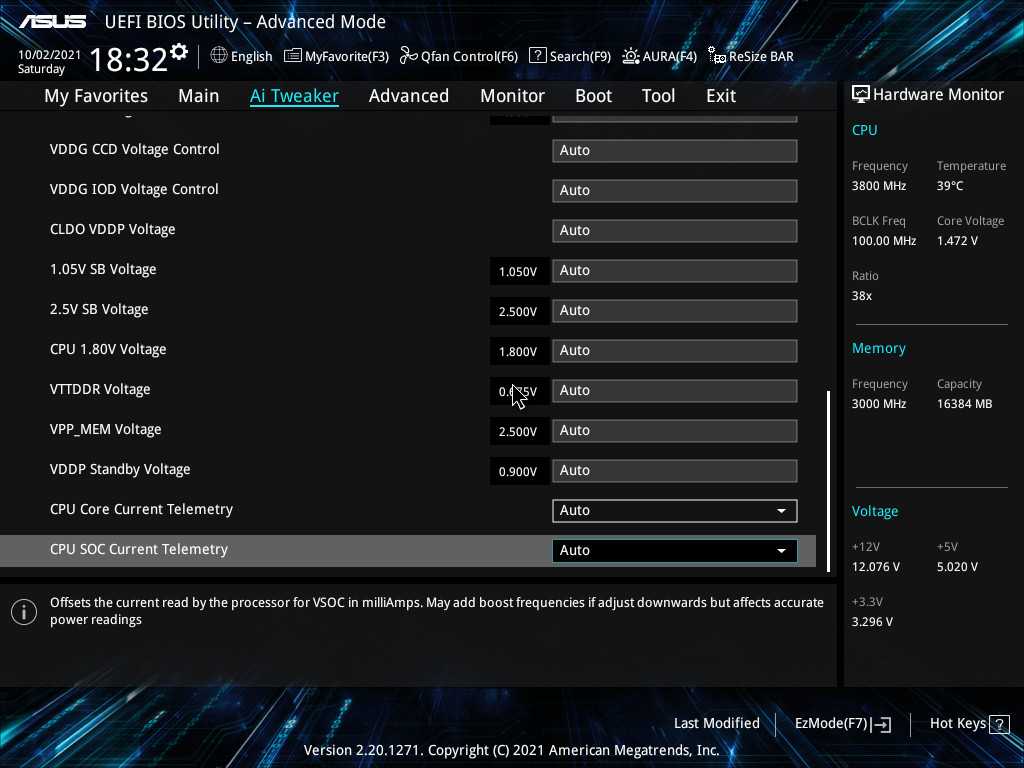
Task: Click the info icon beside help description
Action: click(x=24, y=611)
